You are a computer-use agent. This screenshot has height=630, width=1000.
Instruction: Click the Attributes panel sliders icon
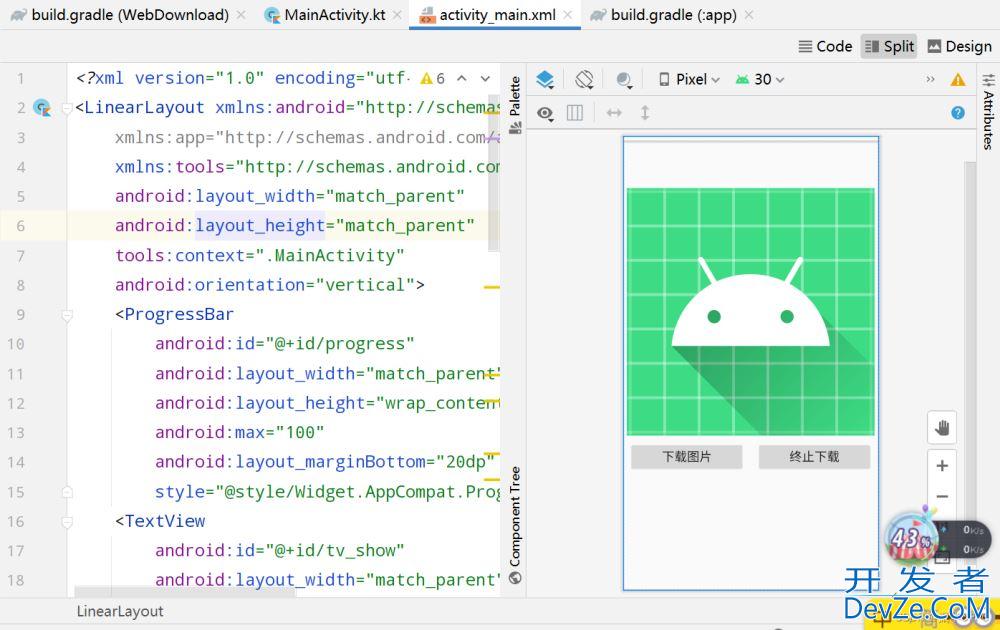(x=988, y=79)
